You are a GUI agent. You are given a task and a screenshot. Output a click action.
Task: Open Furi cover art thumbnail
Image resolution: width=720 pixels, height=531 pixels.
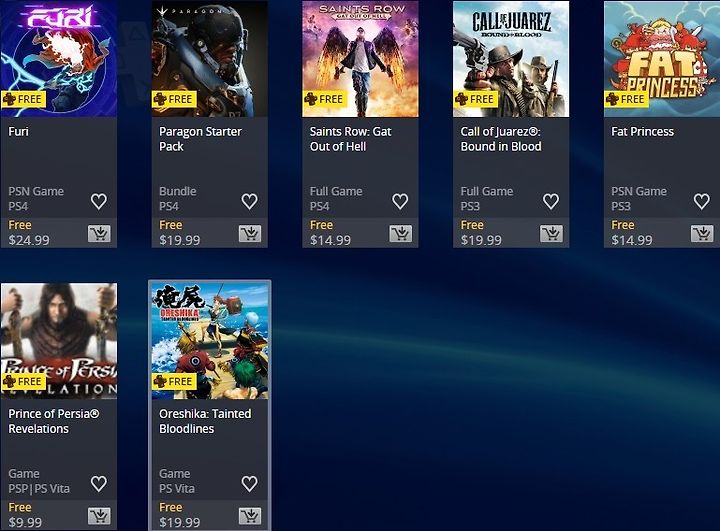click(x=59, y=59)
